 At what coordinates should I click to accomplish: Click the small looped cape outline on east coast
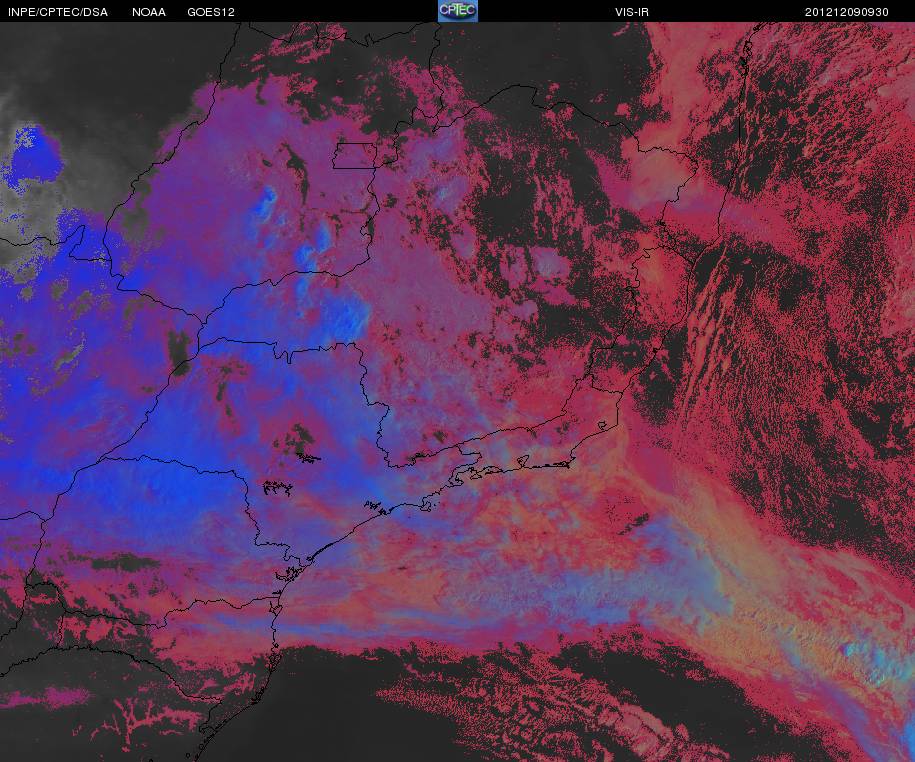click(x=602, y=425)
